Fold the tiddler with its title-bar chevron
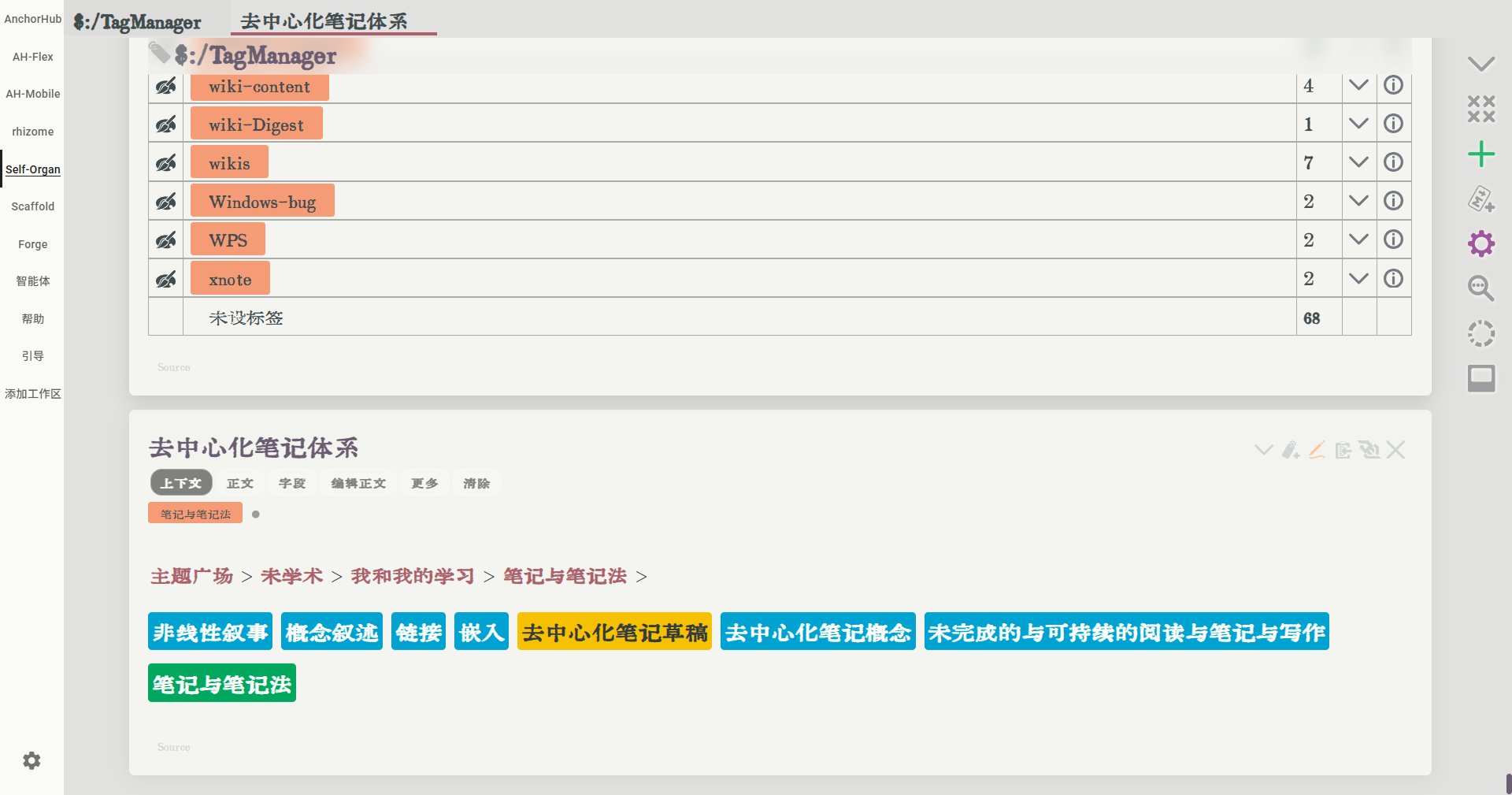The height and width of the screenshot is (795, 1512). click(1263, 449)
